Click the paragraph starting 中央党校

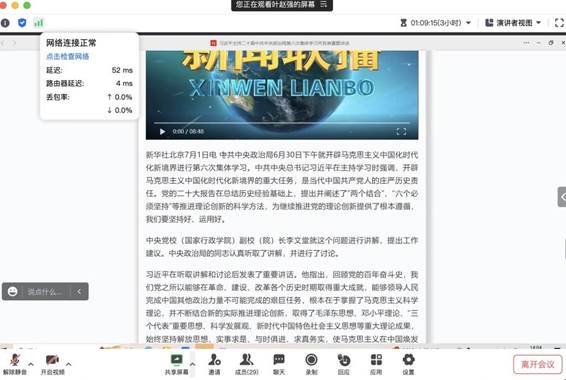point(282,246)
